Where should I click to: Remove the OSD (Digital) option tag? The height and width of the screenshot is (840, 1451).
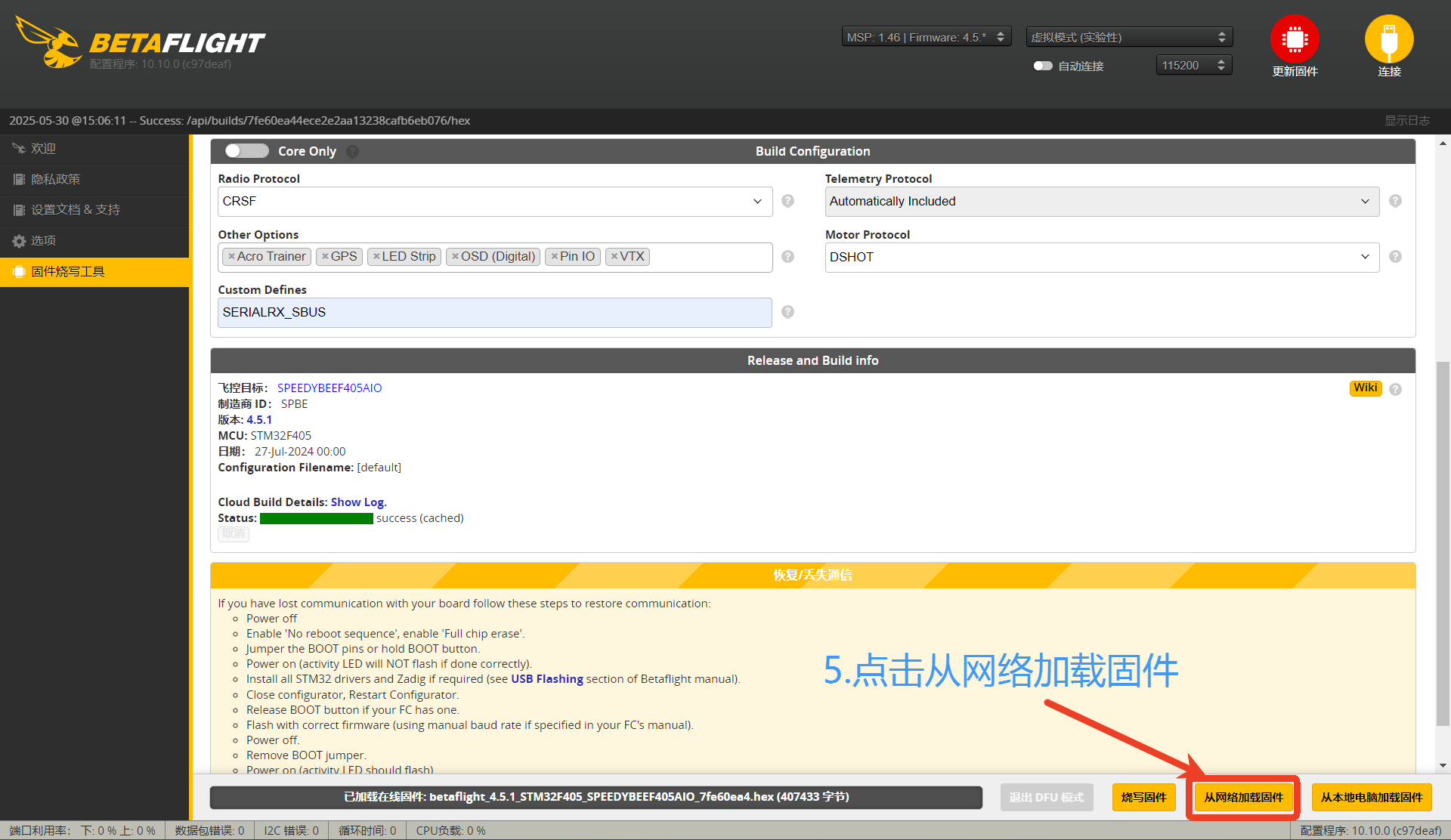455,256
